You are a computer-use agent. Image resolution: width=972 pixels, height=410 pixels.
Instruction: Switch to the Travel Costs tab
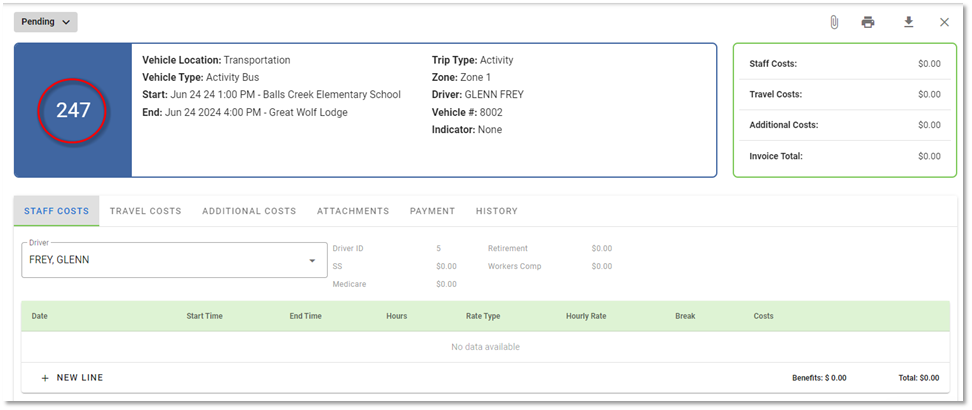[146, 211]
